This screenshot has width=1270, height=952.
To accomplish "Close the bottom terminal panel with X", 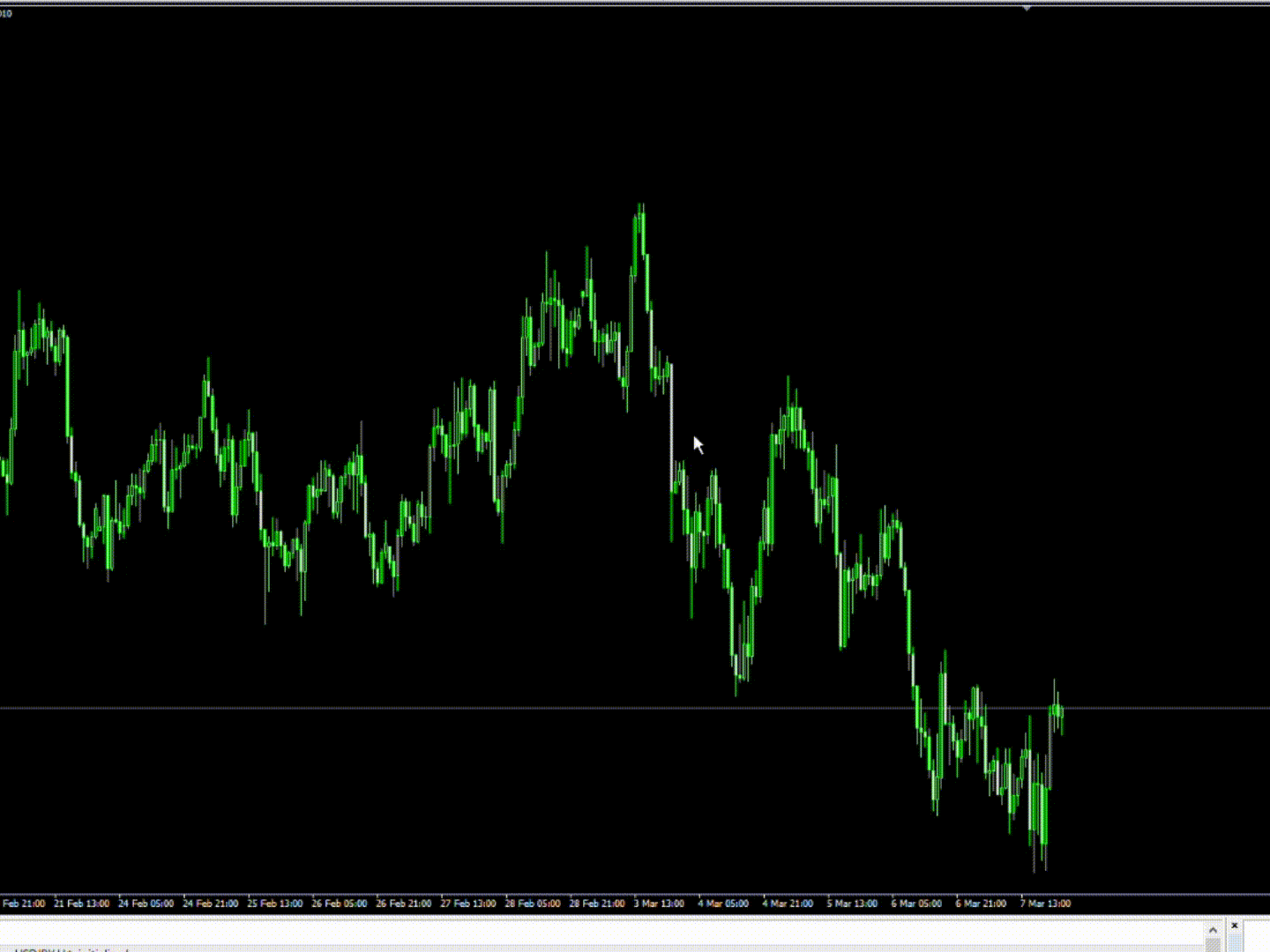I will coord(1234,926).
